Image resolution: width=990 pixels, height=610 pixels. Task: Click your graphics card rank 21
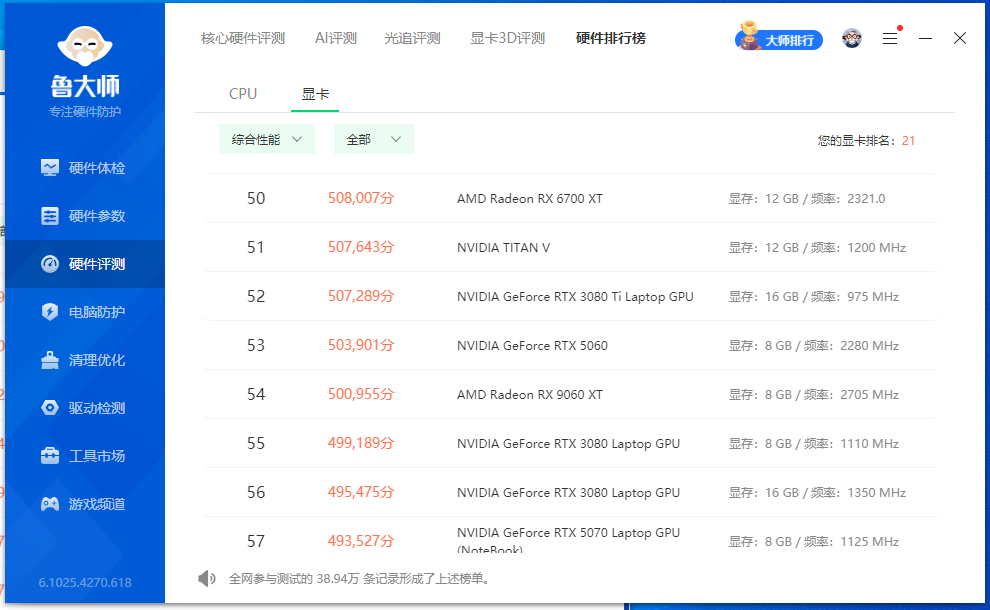909,141
